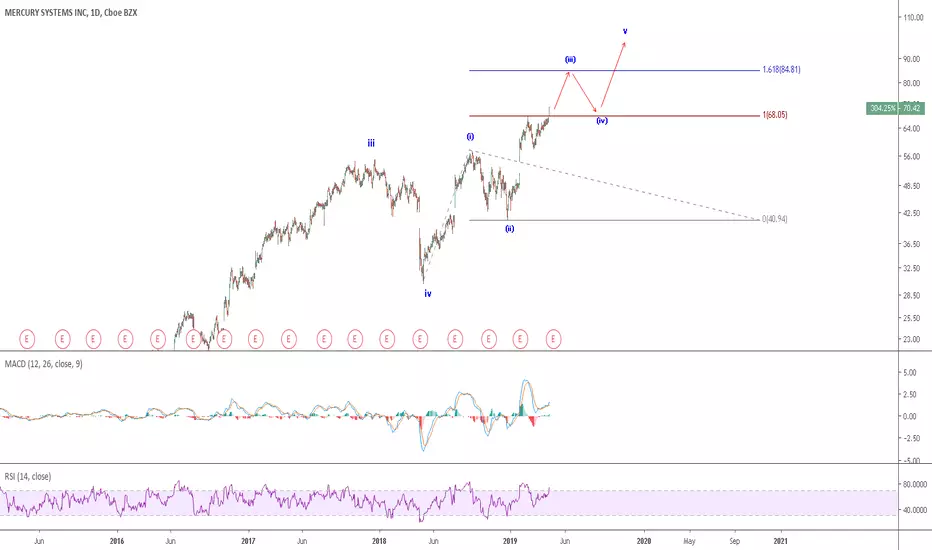Click the 40.0000 RSI scale label
The image size is (932, 550).
[915, 510]
